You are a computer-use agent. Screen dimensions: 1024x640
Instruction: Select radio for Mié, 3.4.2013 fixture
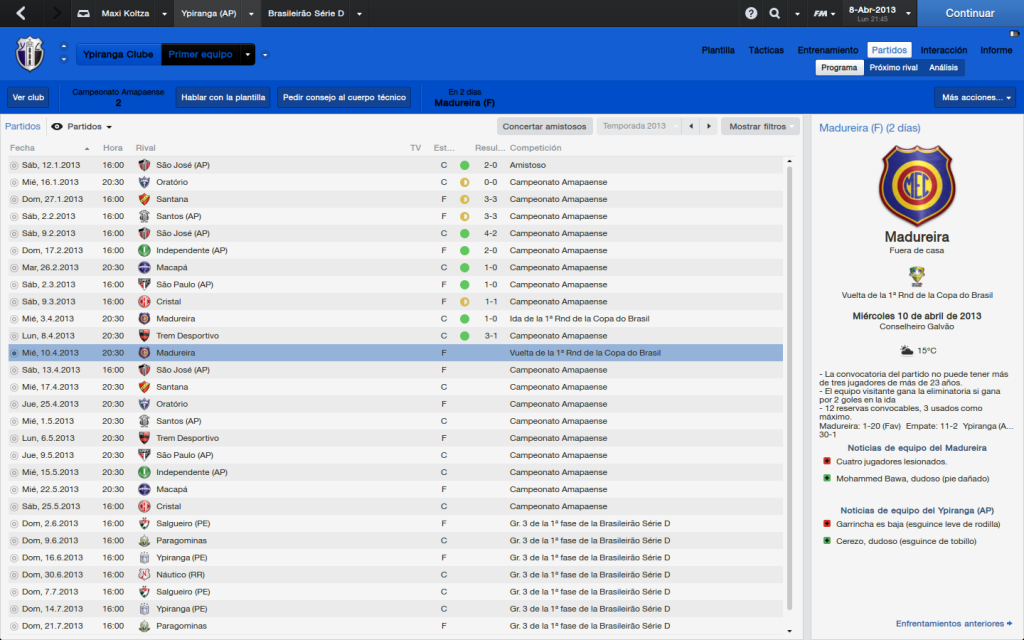tap(14, 319)
